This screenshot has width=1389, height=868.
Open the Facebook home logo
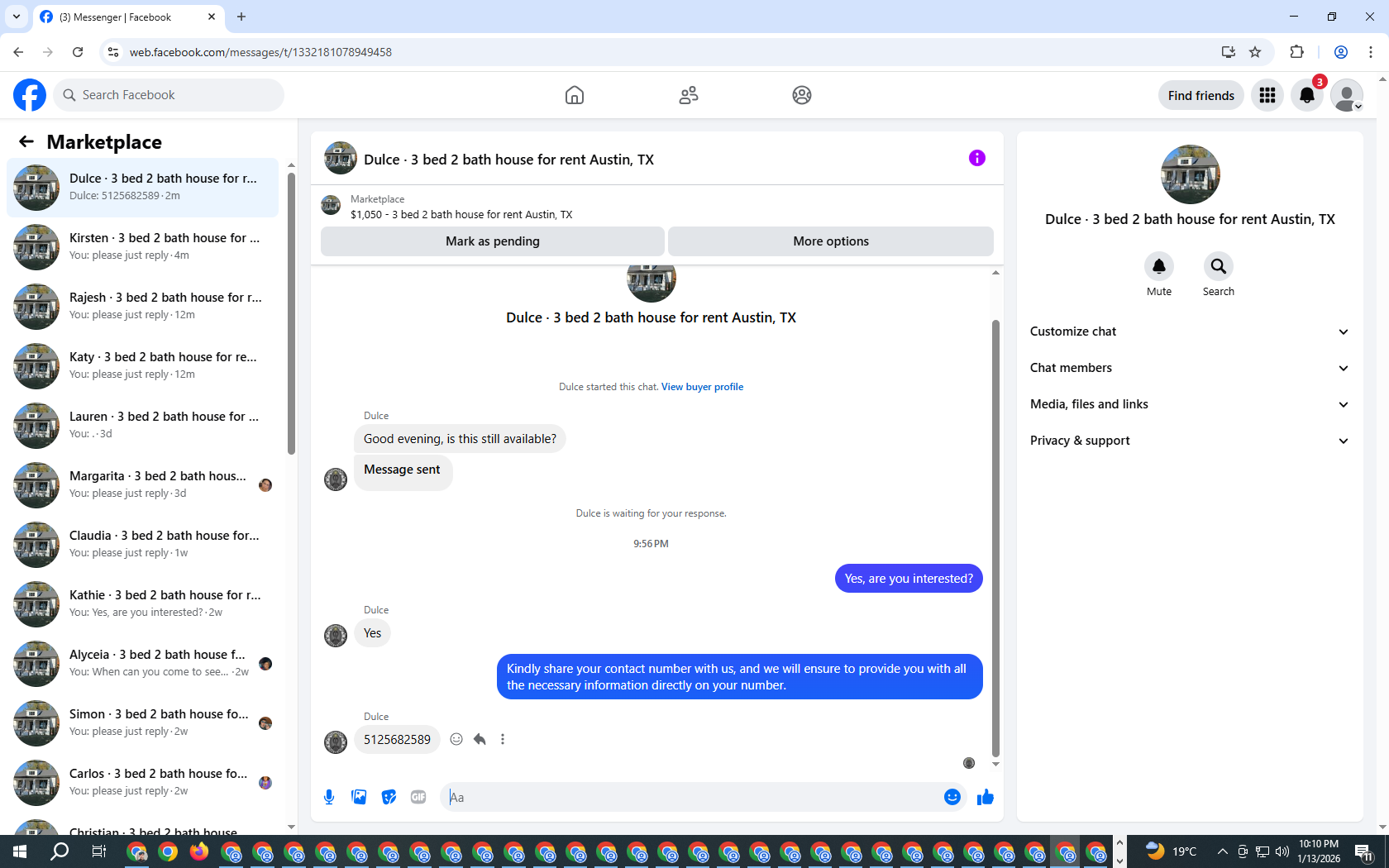pos(30,95)
